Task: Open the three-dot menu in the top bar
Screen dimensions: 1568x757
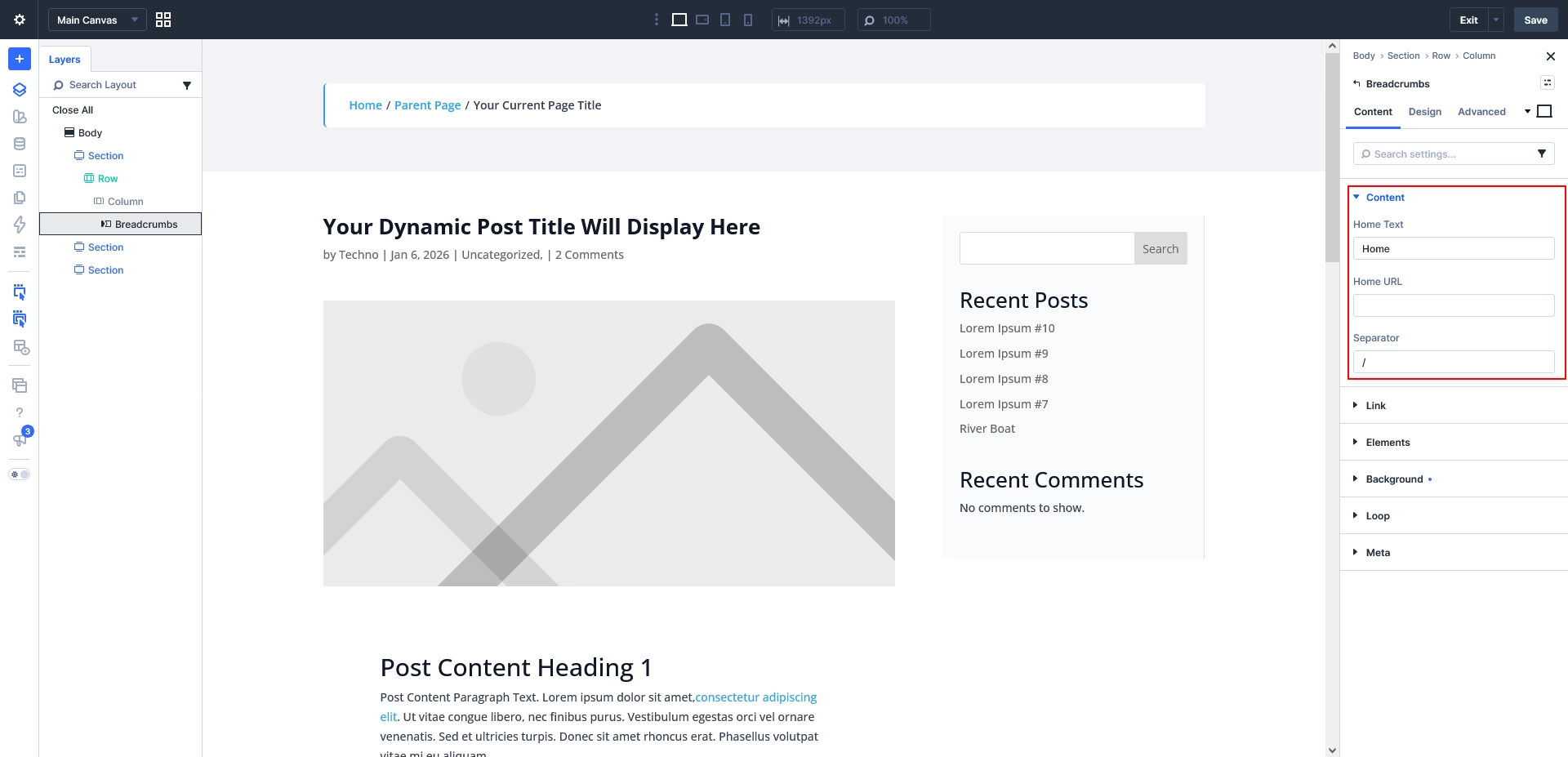Action: tap(656, 20)
